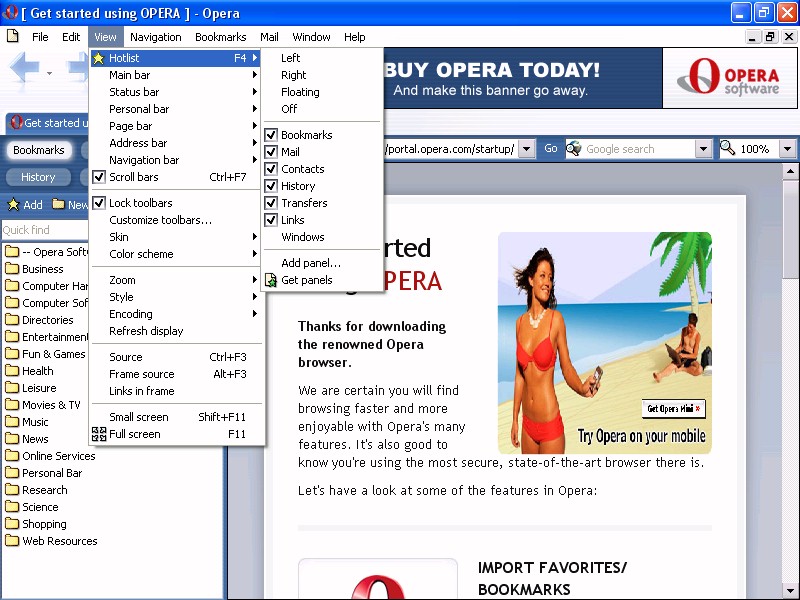Screen dimensions: 800x600
Task: Expand the Skin submenu
Action: [x=176, y=237]
